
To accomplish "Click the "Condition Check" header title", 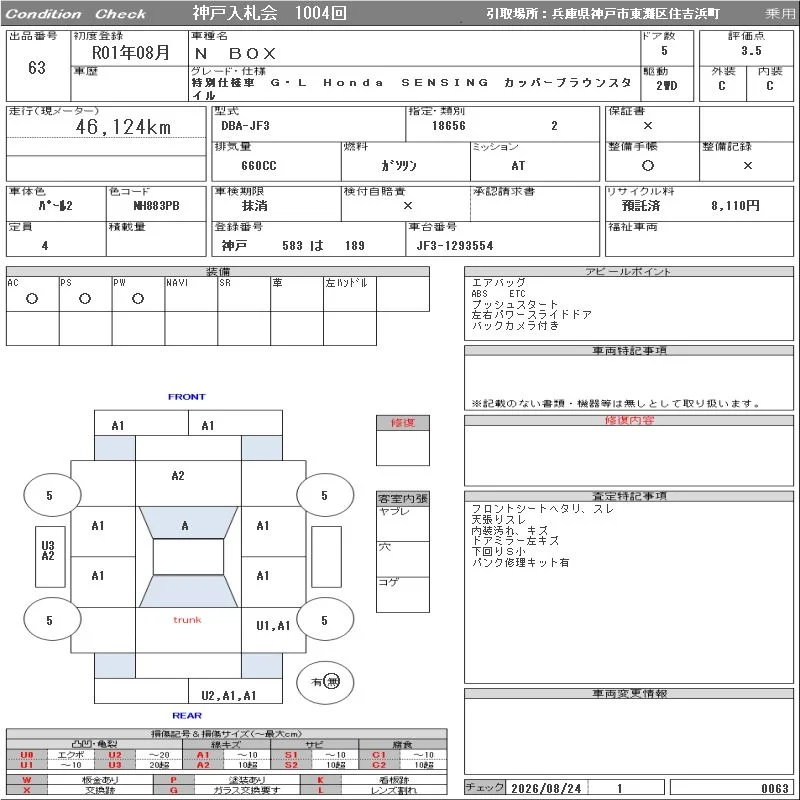I will coord(76,14).
